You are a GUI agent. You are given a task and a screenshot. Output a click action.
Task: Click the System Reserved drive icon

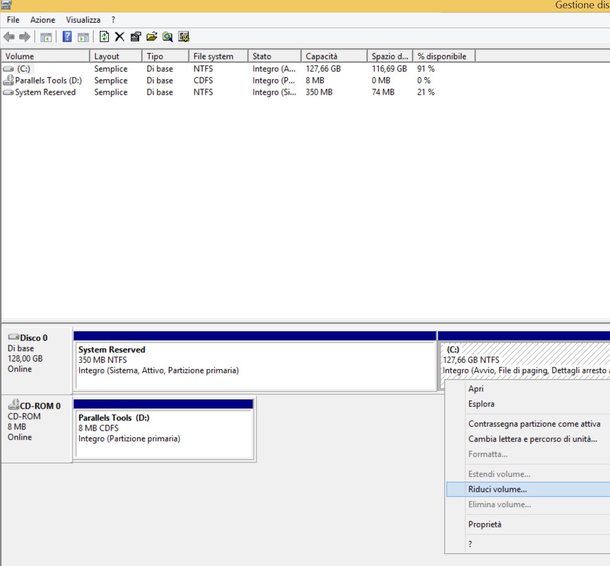pos(8,93)
